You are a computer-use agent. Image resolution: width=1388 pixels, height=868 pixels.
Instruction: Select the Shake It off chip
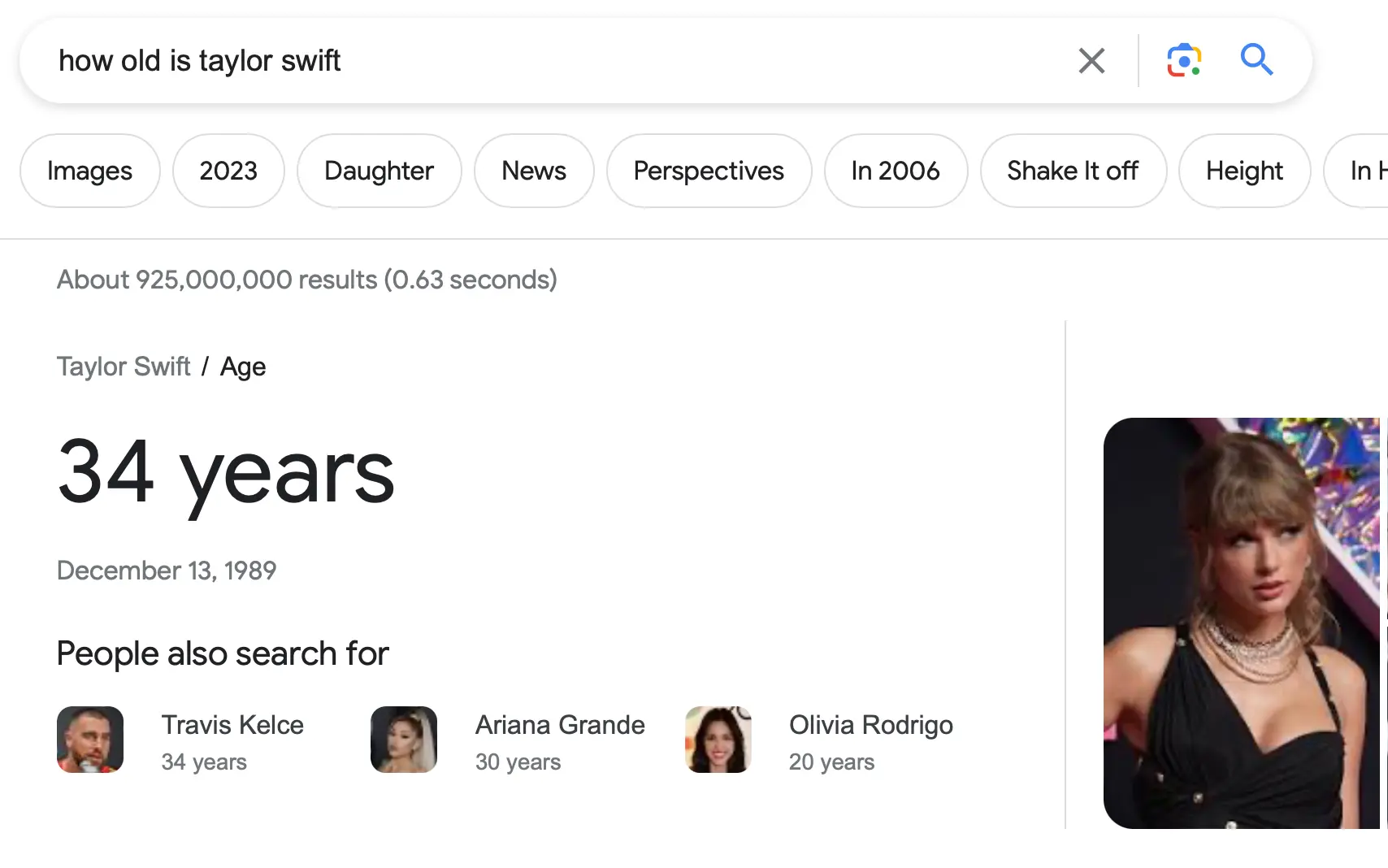pos(1073,171)
